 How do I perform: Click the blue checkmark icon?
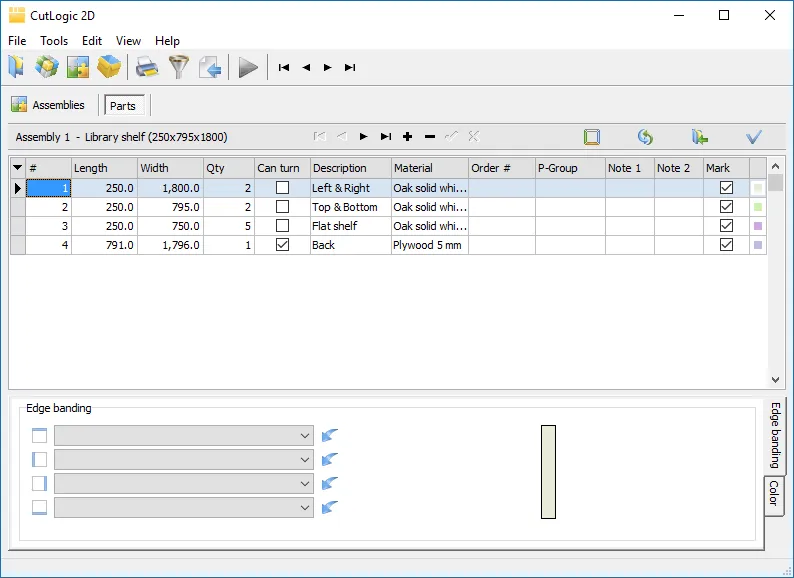754,137
